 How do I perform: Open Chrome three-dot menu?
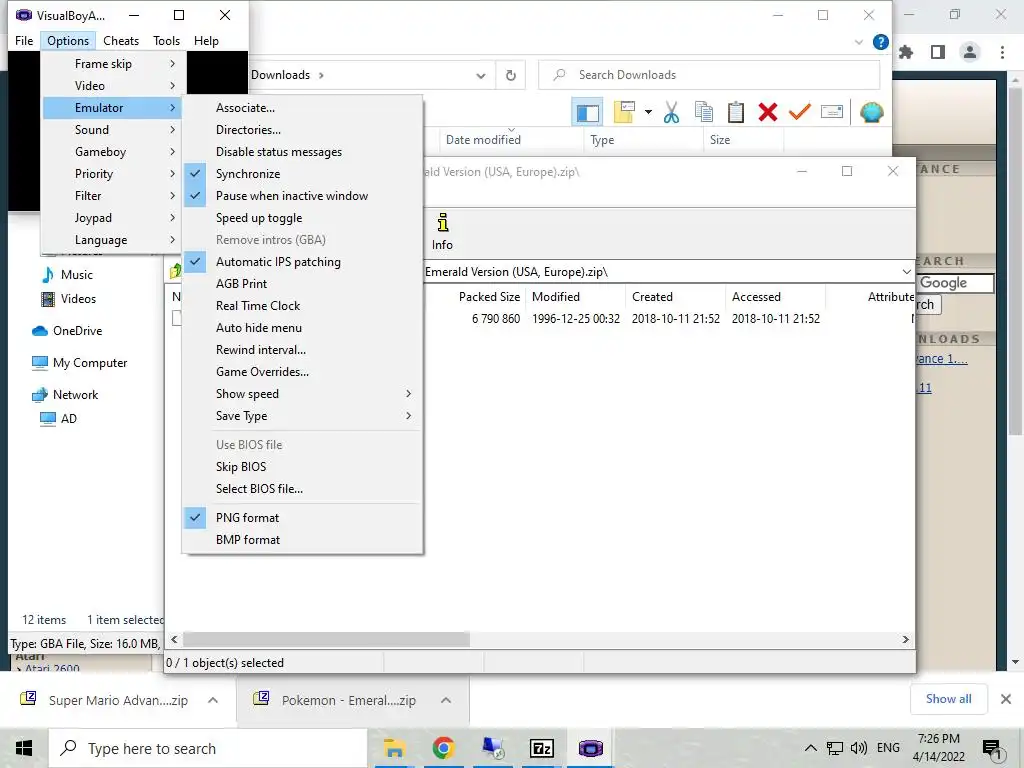1002,52
